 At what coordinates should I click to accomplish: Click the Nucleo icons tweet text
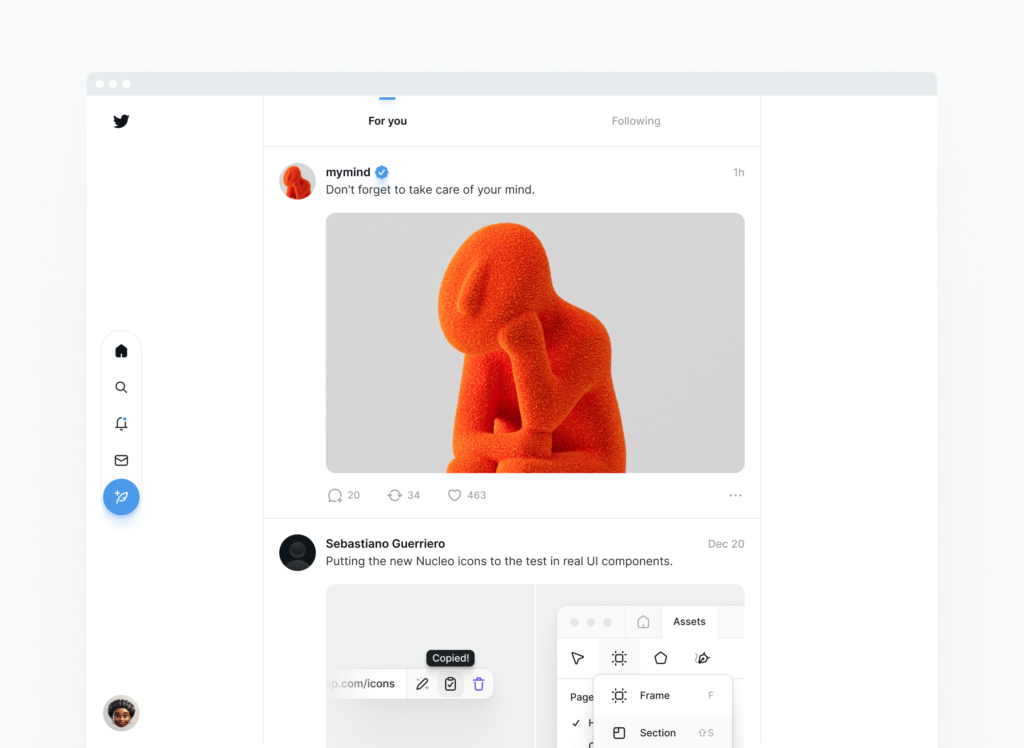[499, 561]
